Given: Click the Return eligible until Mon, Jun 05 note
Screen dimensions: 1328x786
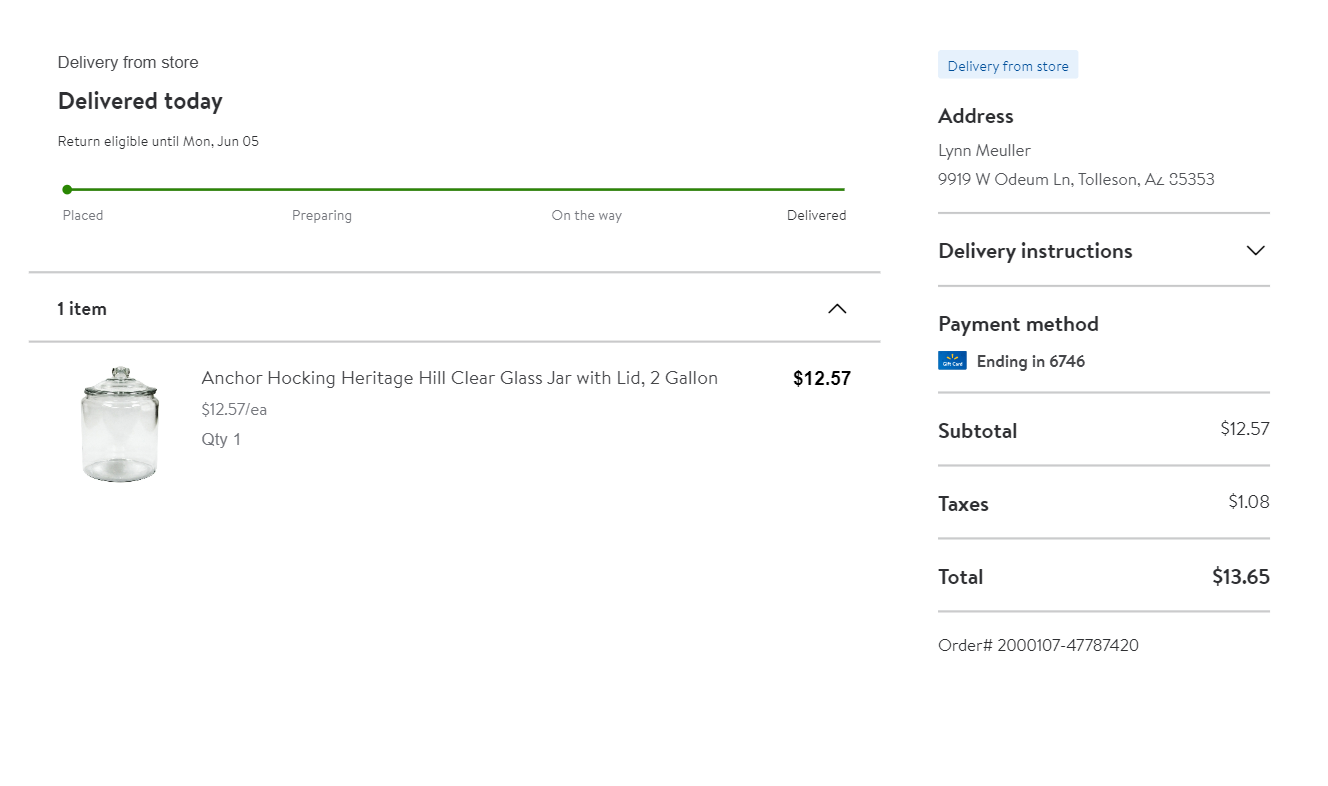Looking at the screenshot, I should click(158, 142).
